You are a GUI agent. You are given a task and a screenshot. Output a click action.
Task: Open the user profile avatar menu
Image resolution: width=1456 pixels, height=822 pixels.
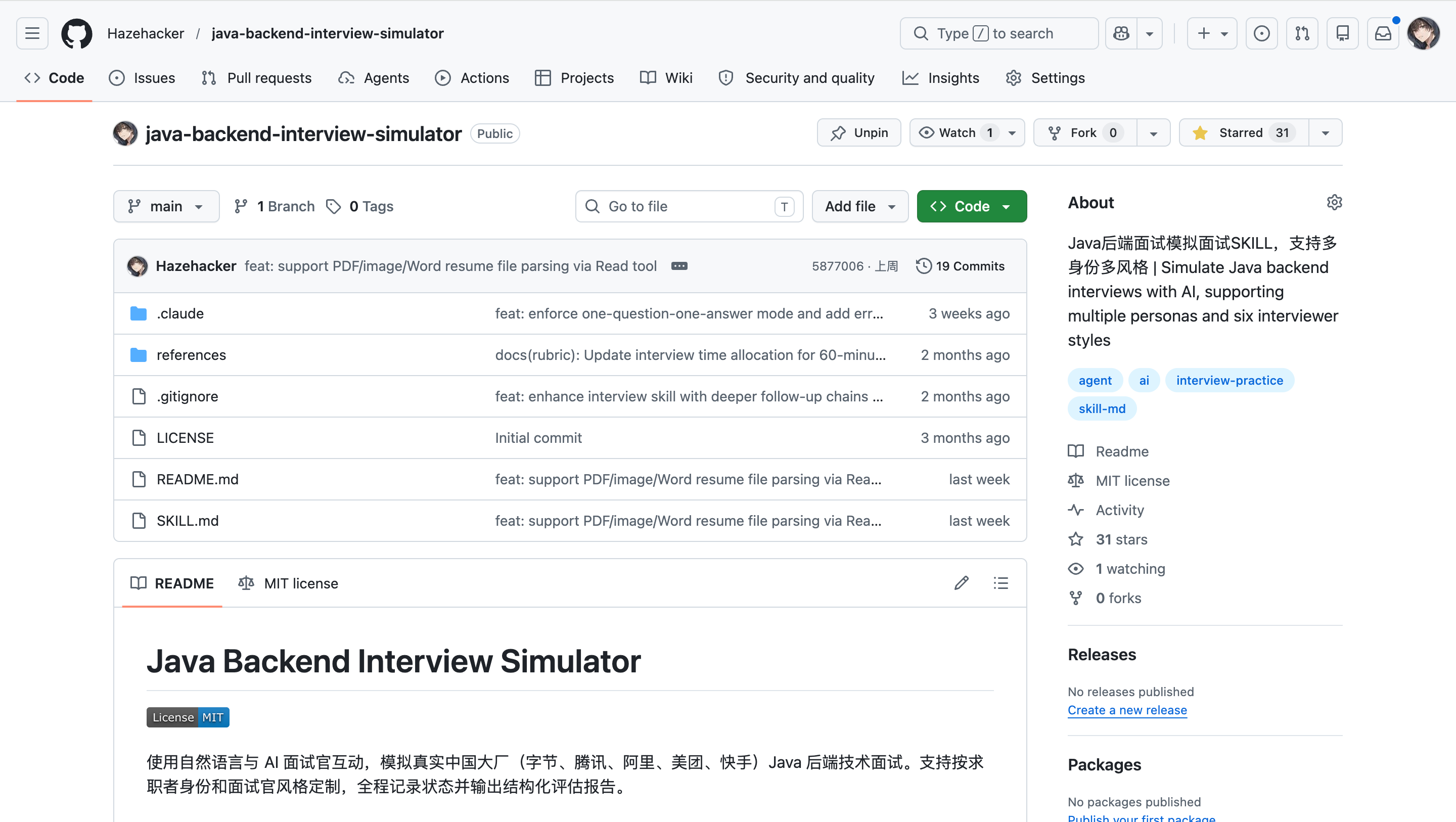click(x=1423, y=33)
